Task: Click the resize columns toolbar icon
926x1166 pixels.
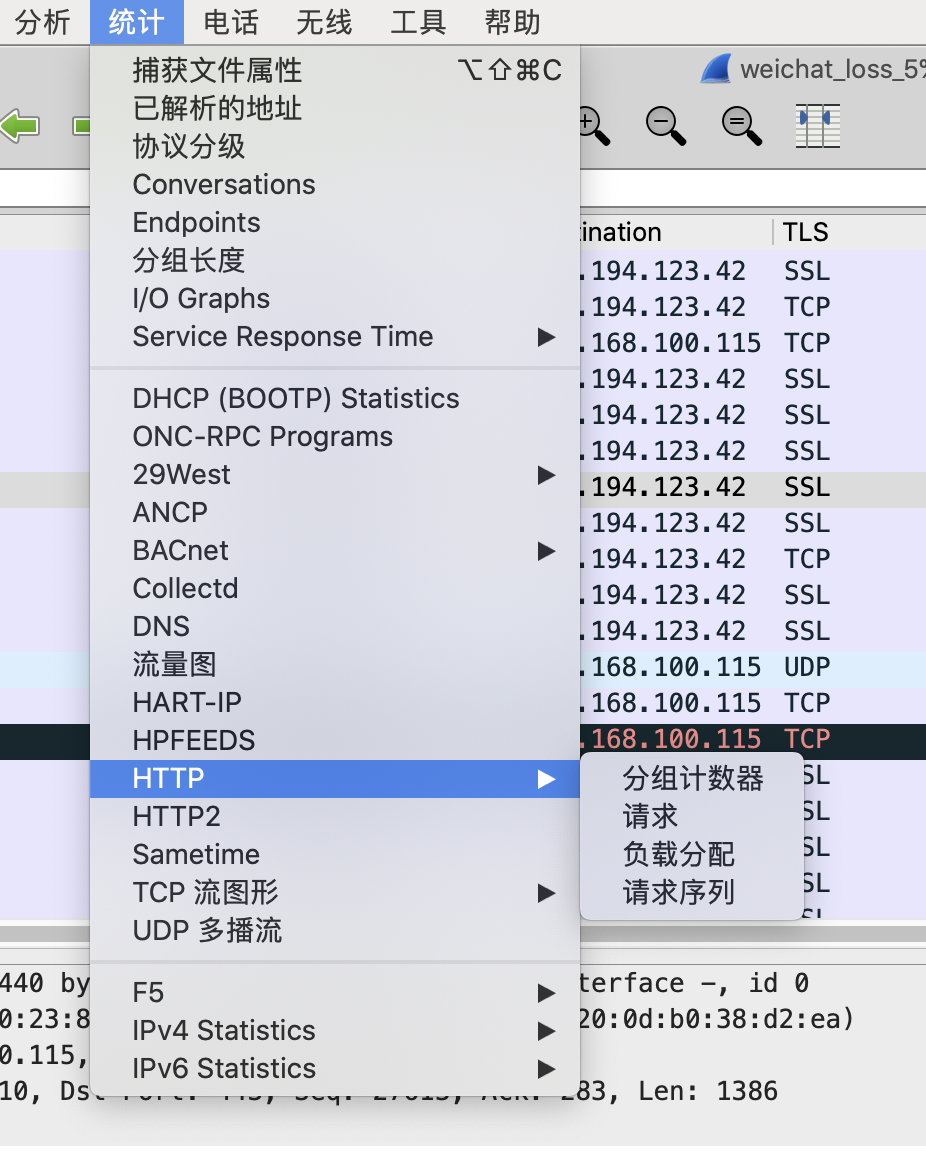Action: tap(817, 126)
